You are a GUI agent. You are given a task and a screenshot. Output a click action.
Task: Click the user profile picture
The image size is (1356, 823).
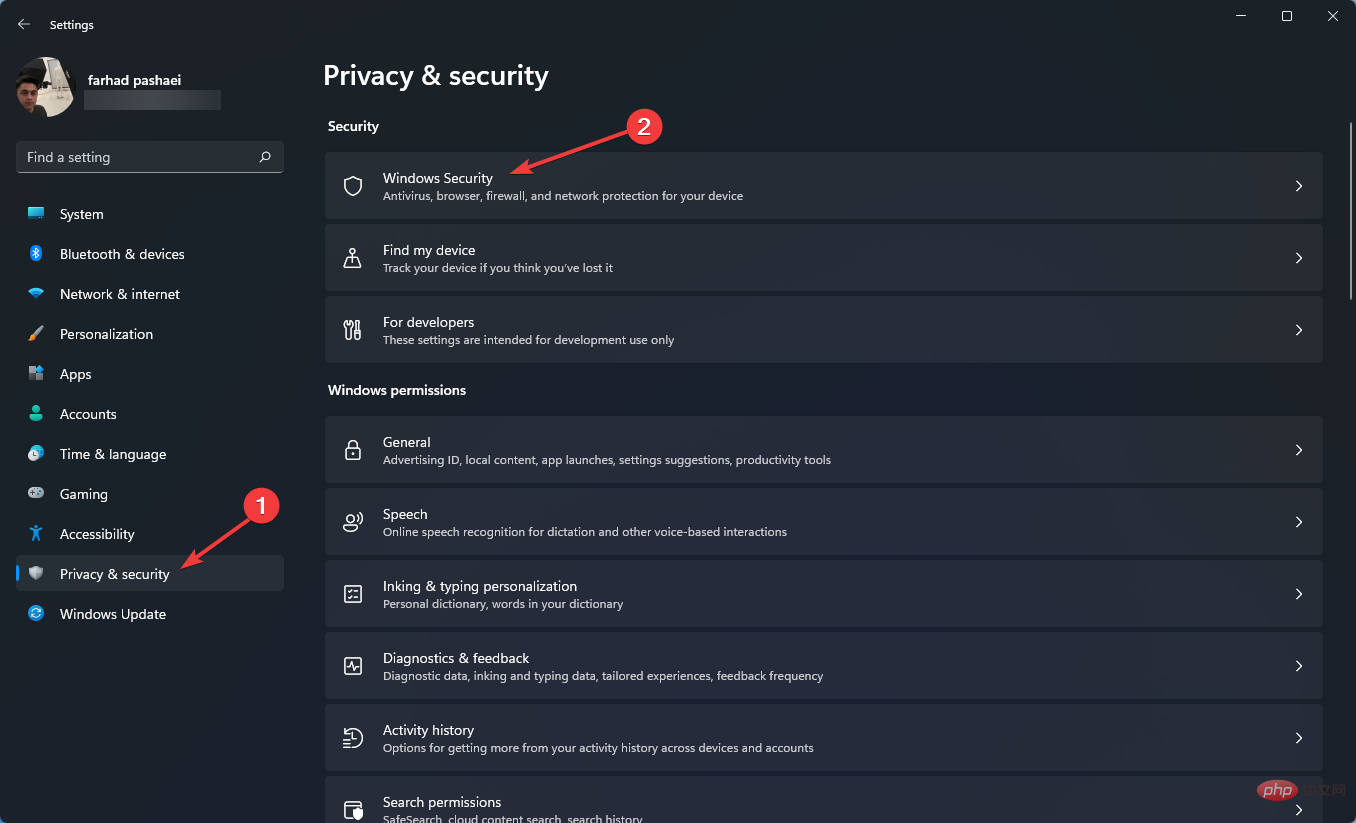tap(46, 87)
